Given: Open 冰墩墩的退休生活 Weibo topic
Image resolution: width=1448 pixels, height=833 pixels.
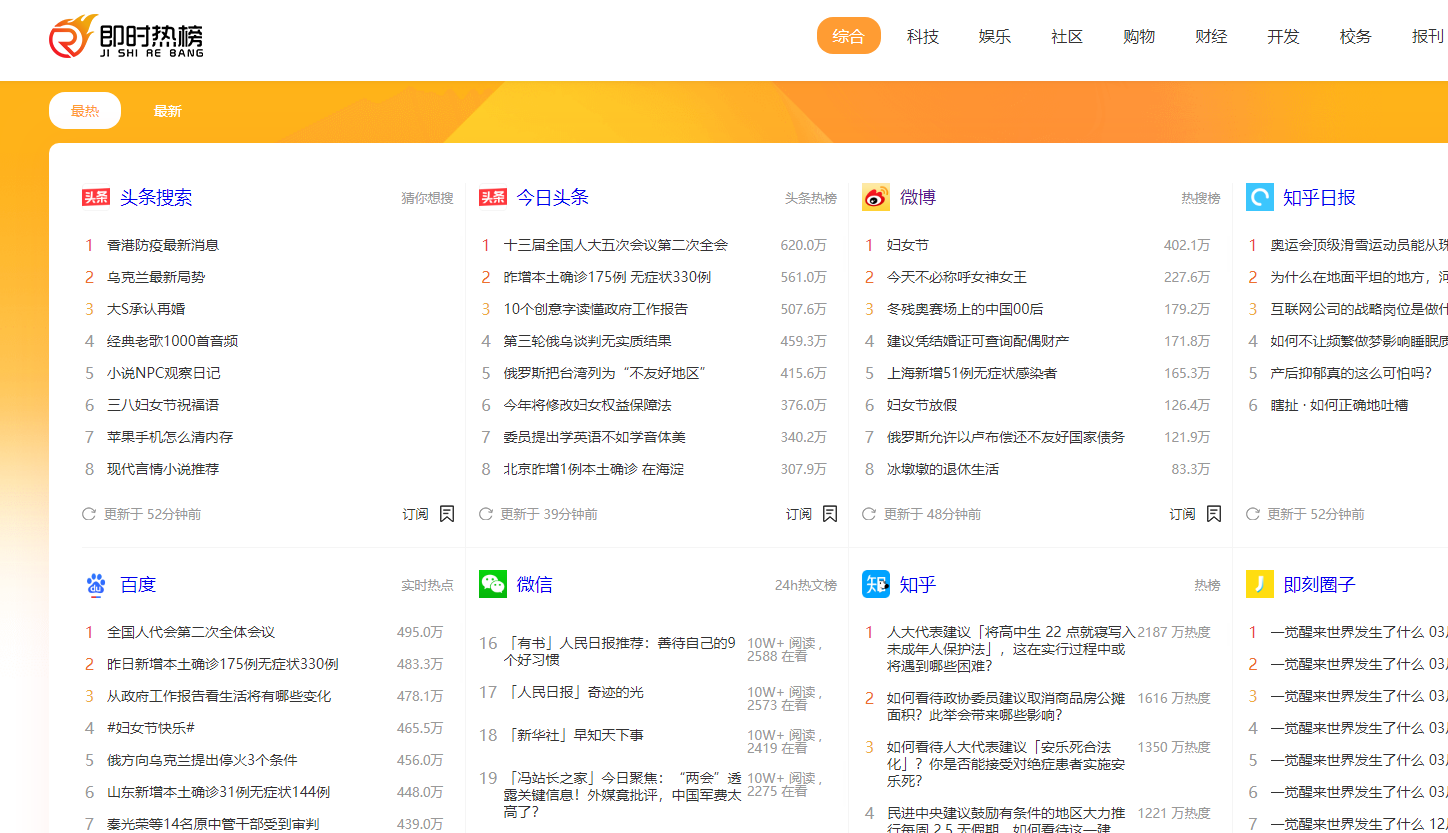Looking at the screenshot, I should click(x=943, y=469).
